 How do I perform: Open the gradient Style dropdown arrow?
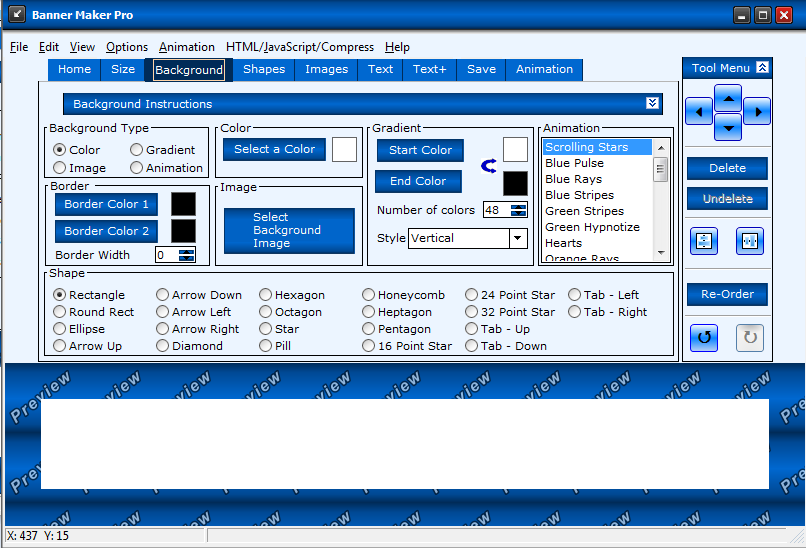518,238
